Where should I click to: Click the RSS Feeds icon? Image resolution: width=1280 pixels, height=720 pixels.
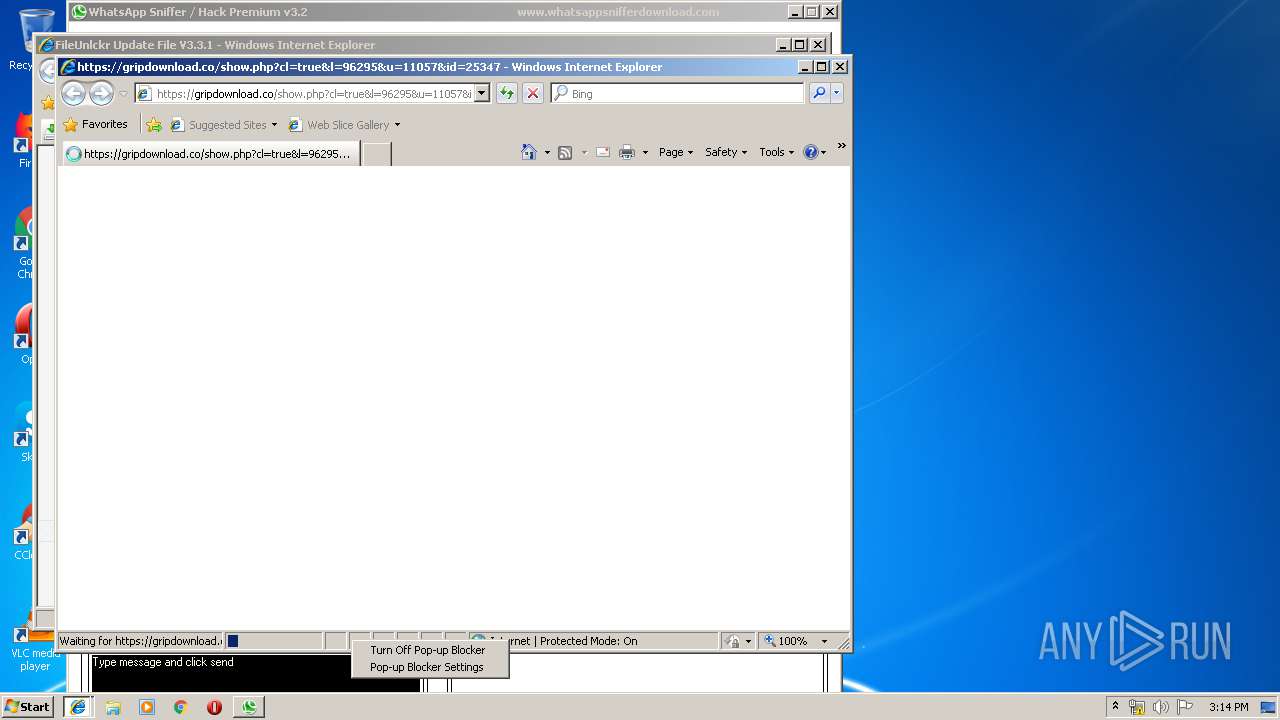coord(565,152)
